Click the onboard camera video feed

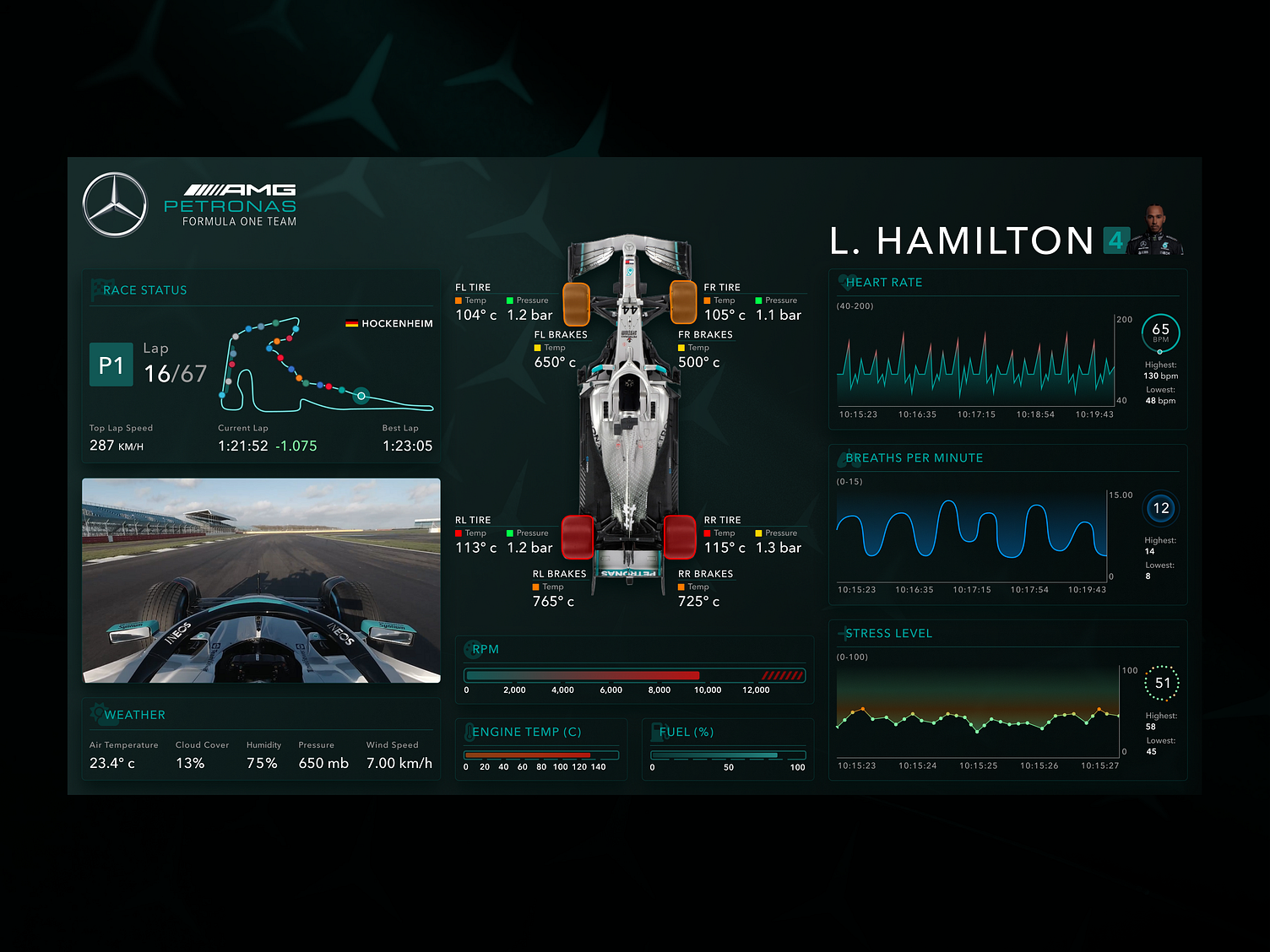260,580
